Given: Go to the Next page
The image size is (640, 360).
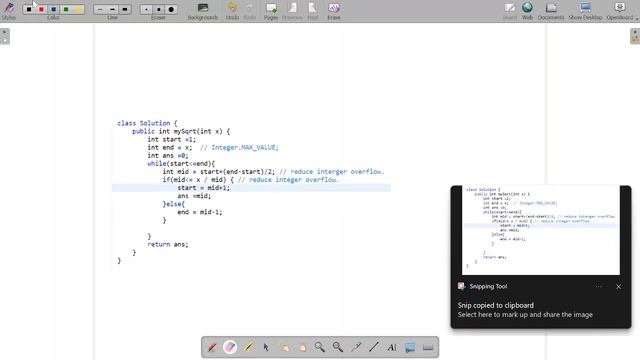Looking at the screenshot, I should [313, 11].
